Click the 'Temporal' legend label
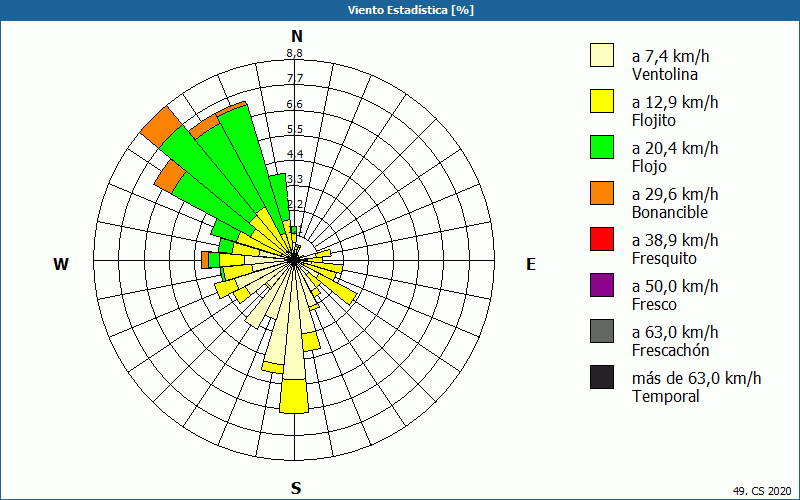Screen dimensions: 800x500 click(x=665, y=396)
